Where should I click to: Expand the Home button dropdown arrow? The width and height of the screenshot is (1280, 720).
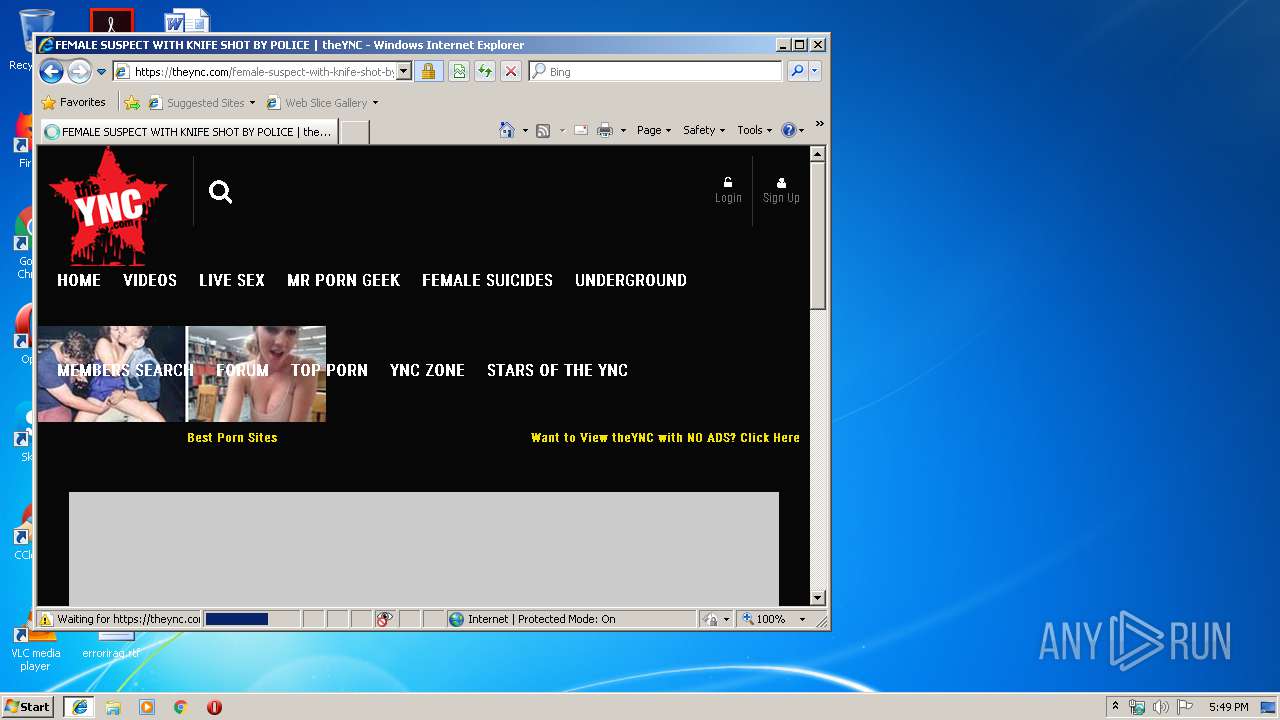coord(525,130)
